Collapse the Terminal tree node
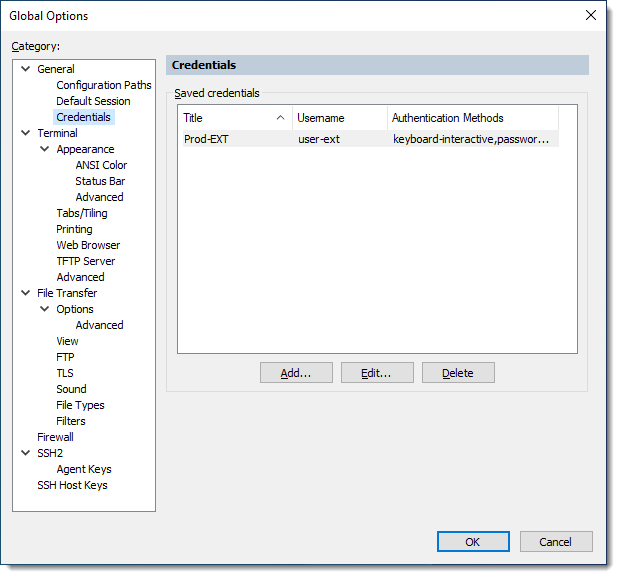619x577 pixels. tap(26, 133)
